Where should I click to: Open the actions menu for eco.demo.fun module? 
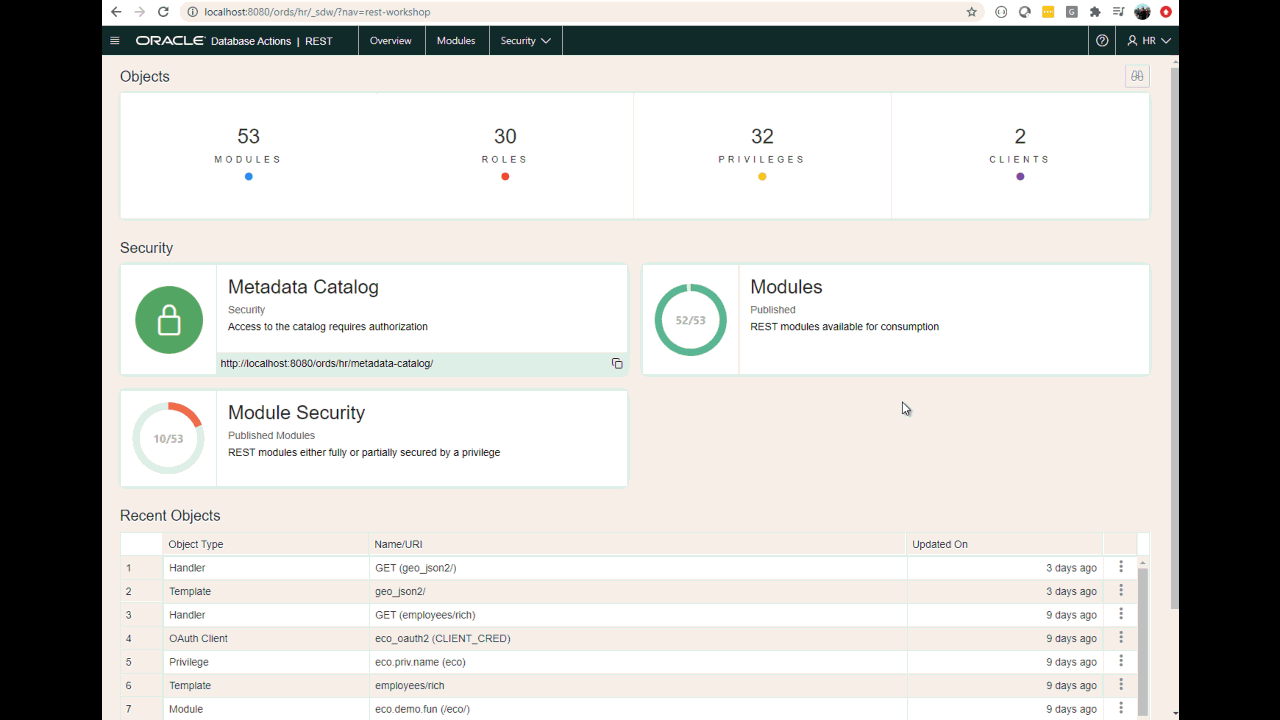(1121, 709)
